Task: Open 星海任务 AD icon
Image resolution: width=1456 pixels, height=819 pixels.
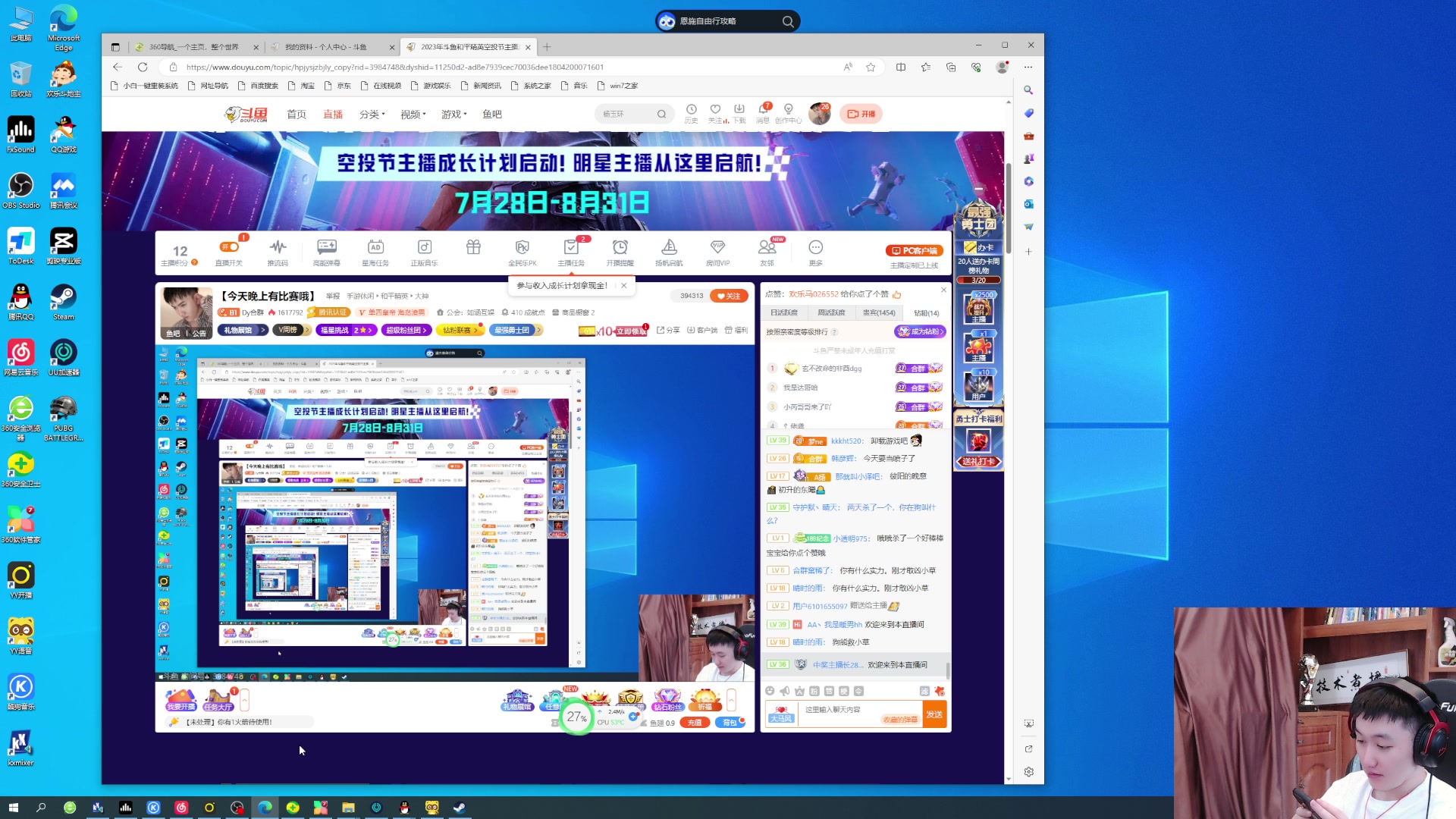Action: coord(375,253)
